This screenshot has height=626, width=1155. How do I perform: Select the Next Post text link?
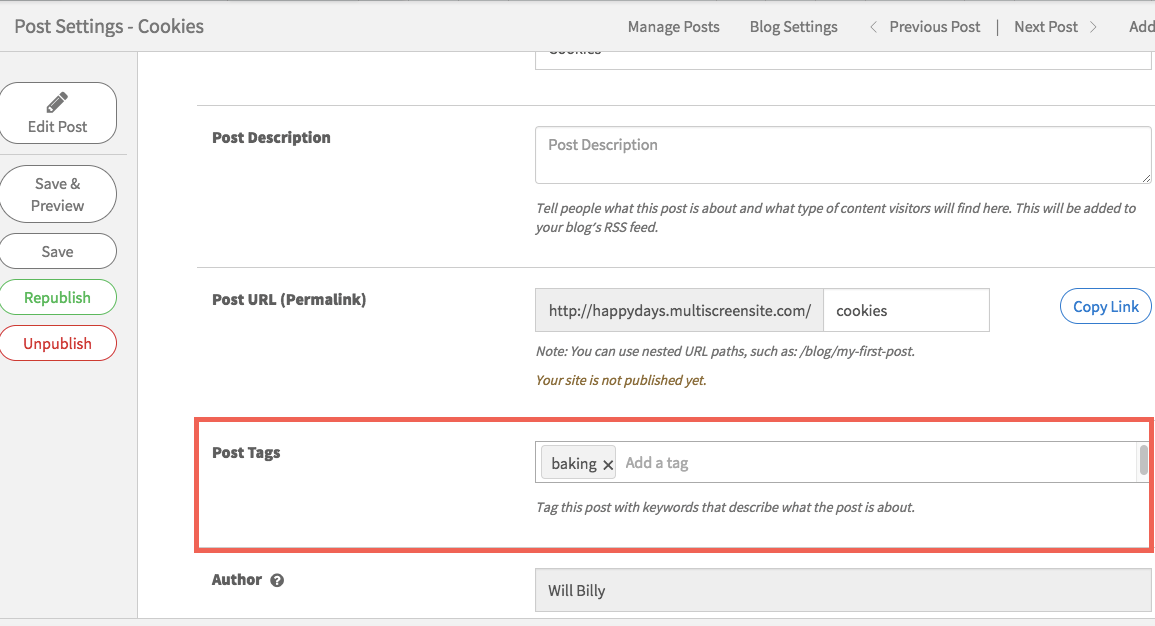coord(1045,26)
